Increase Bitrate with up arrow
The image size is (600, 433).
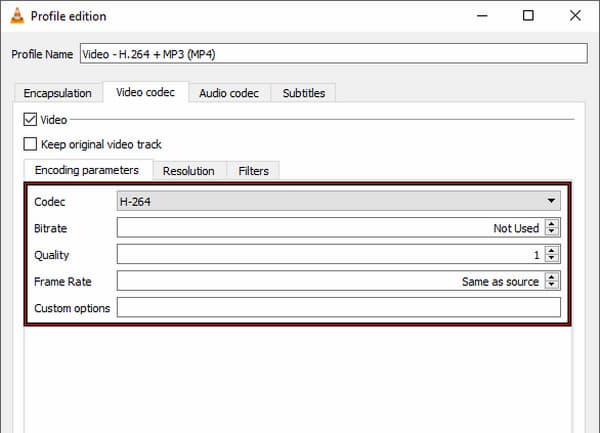[551, 224]
